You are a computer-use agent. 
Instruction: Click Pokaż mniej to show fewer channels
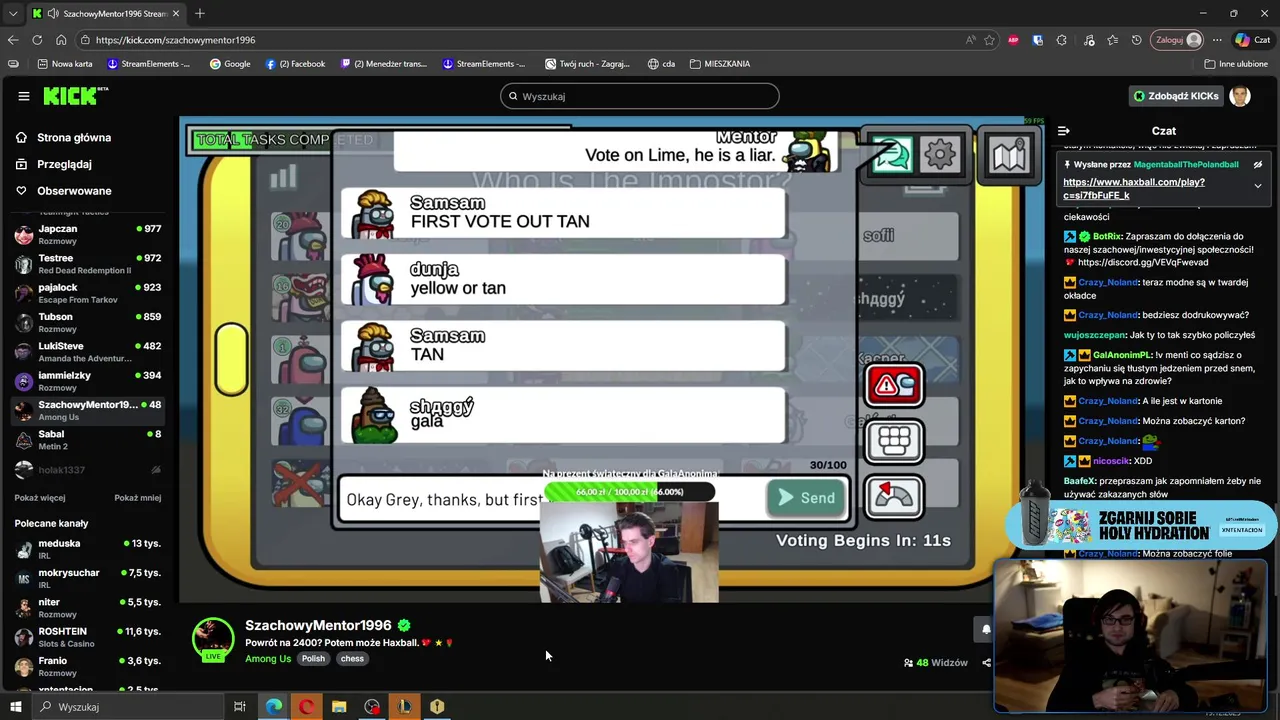[x=137, y=498]
